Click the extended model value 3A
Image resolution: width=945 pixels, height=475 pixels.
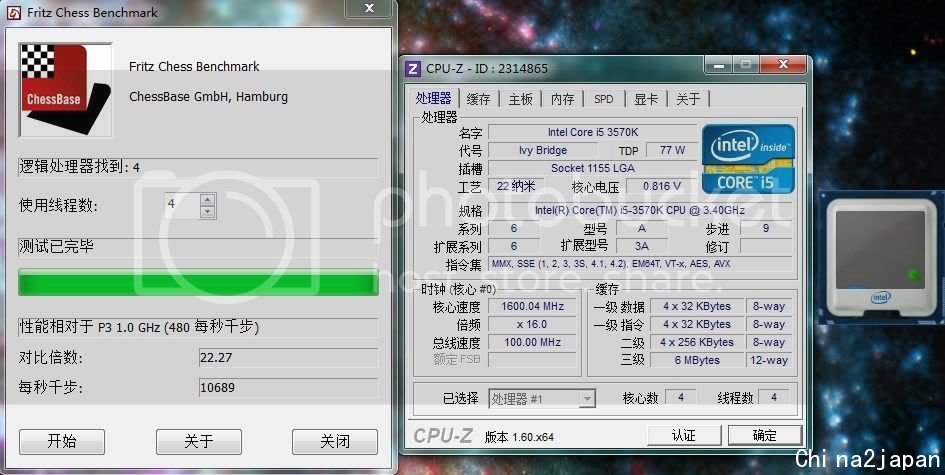point(641,246)
